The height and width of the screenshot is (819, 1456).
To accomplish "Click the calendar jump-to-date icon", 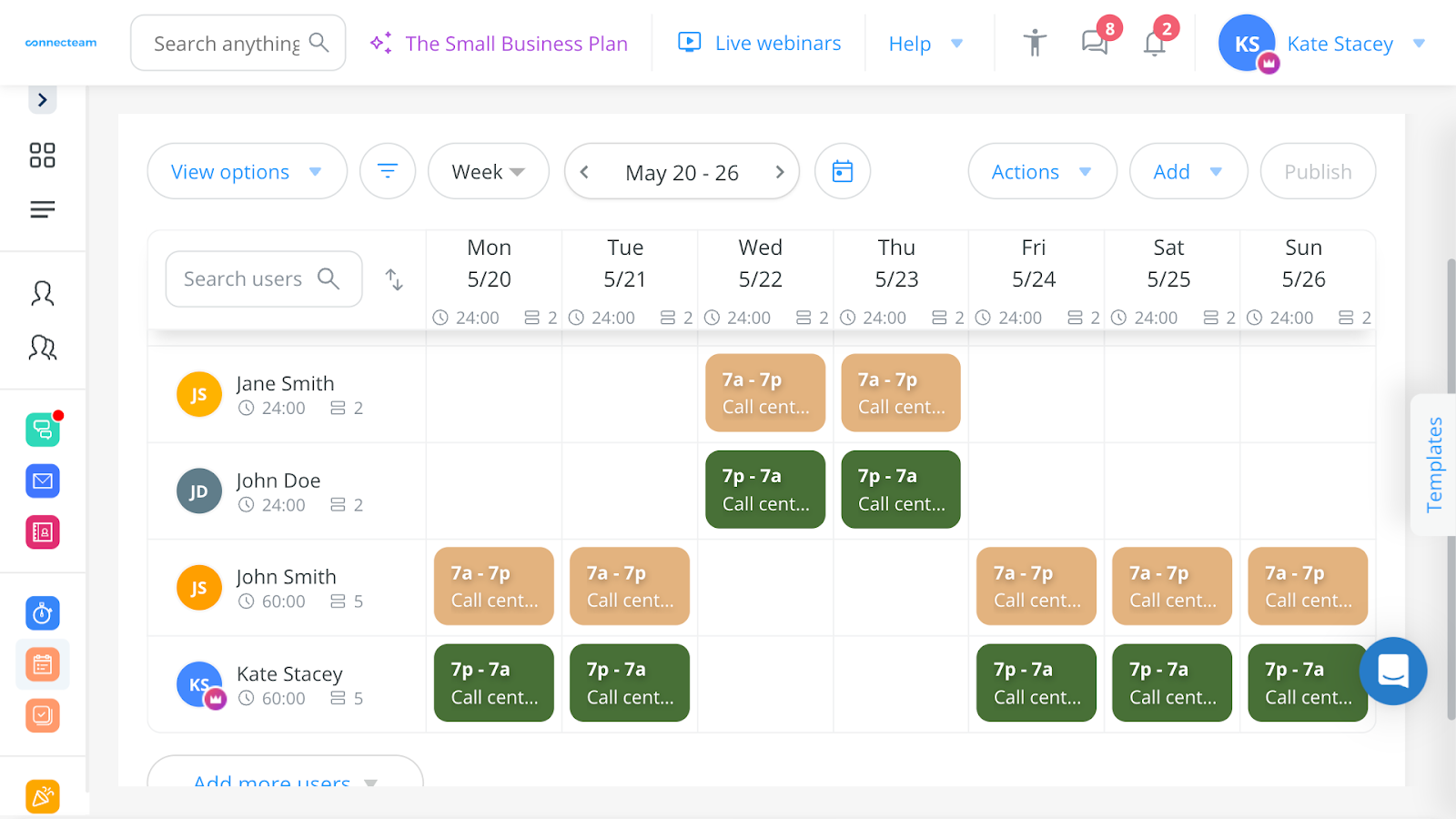I will pyautogui.click(x=842, y=171).
